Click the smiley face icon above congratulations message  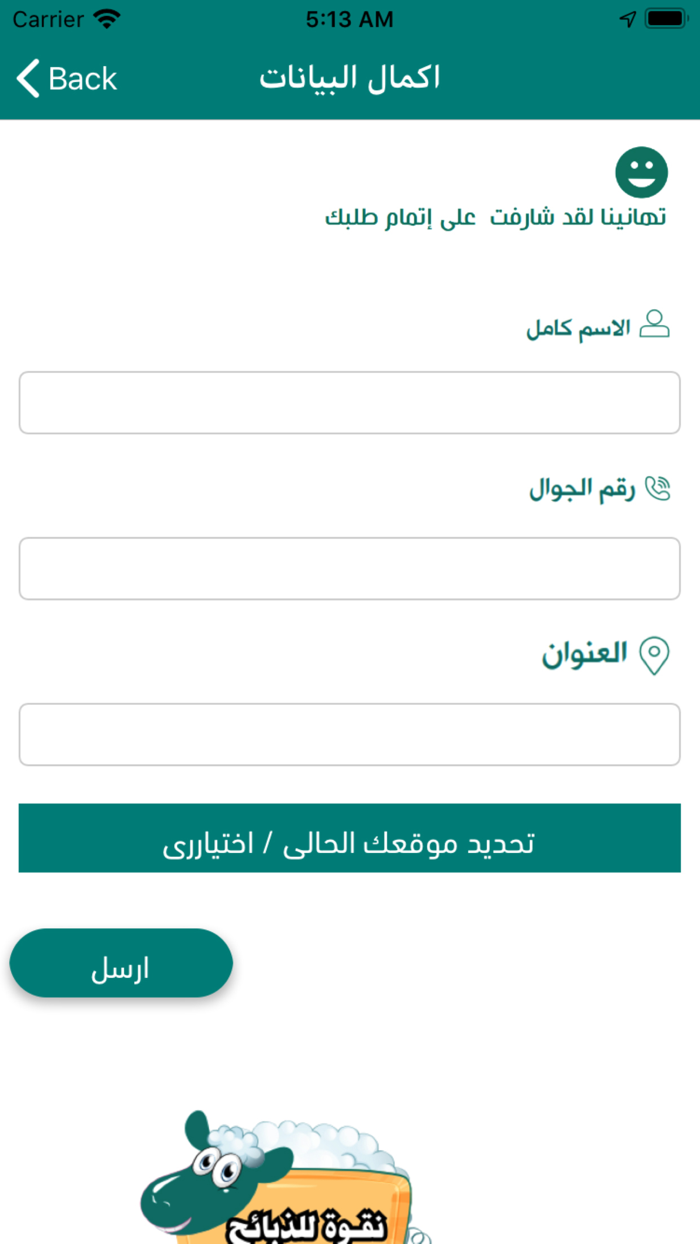(x=640, y=172)
